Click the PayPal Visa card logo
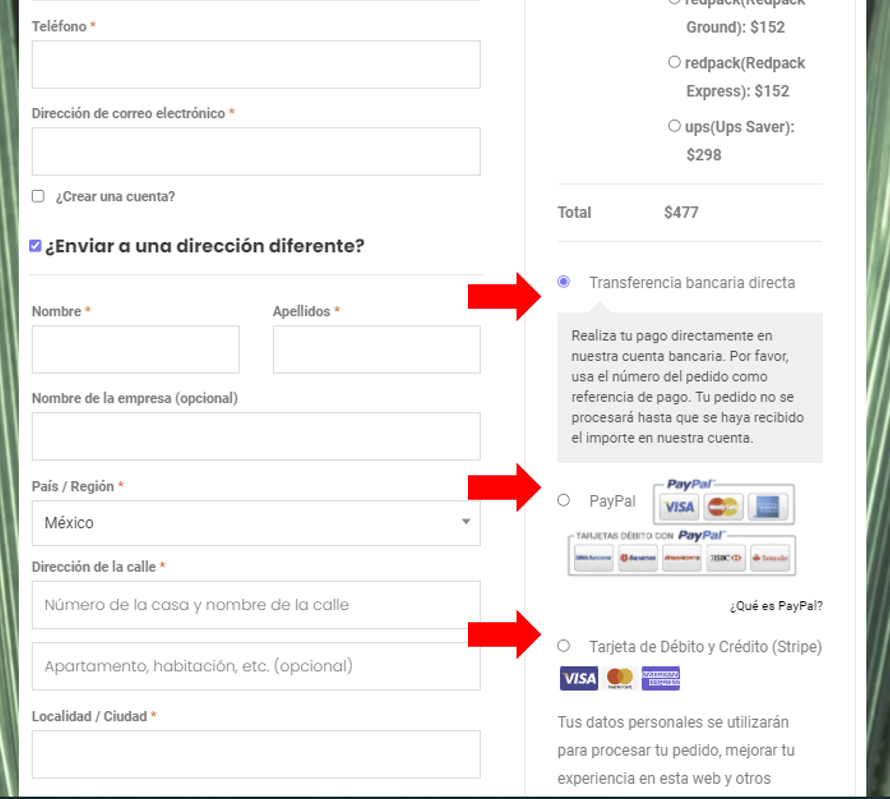This screenshot has width=890, height=799. pyautogui.click(x=679, y=507)
